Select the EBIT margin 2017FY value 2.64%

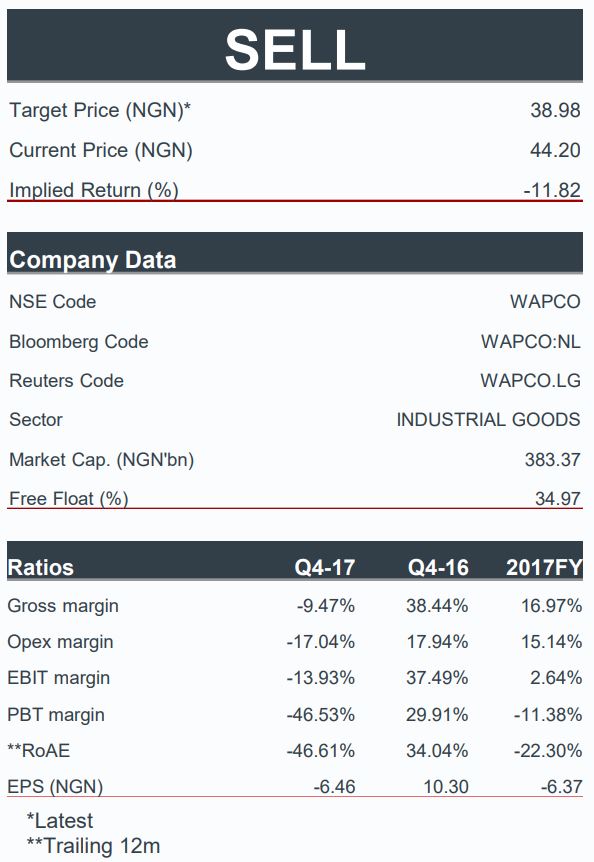coord(556,678)
